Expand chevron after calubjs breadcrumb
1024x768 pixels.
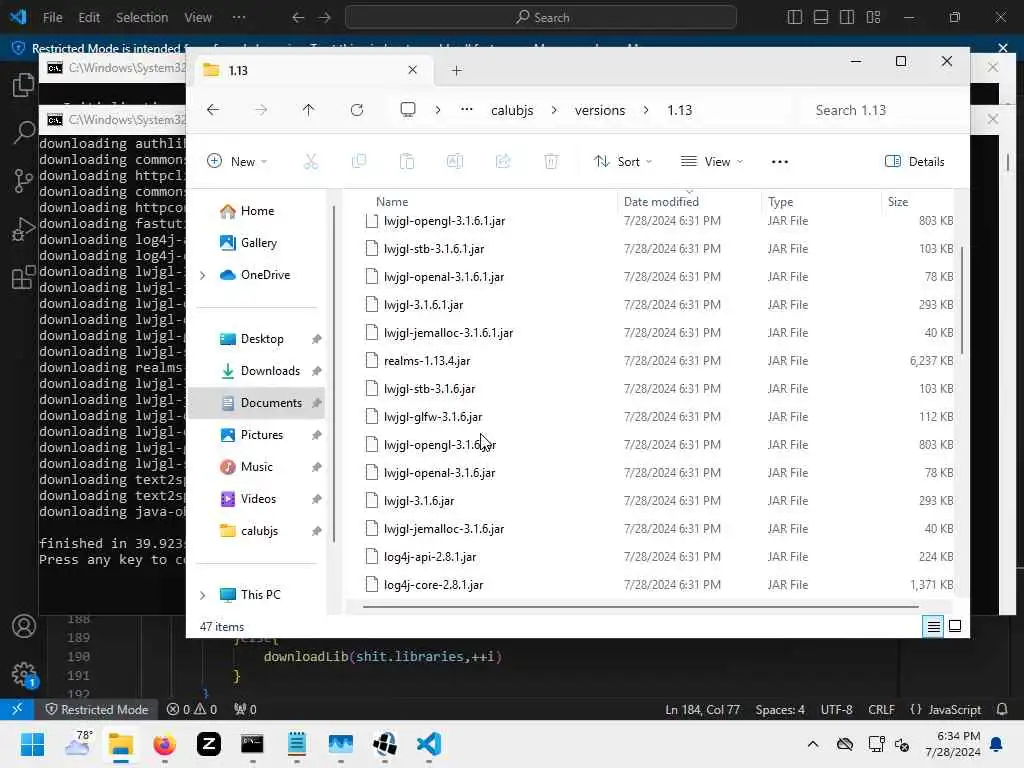pos(554,110)
